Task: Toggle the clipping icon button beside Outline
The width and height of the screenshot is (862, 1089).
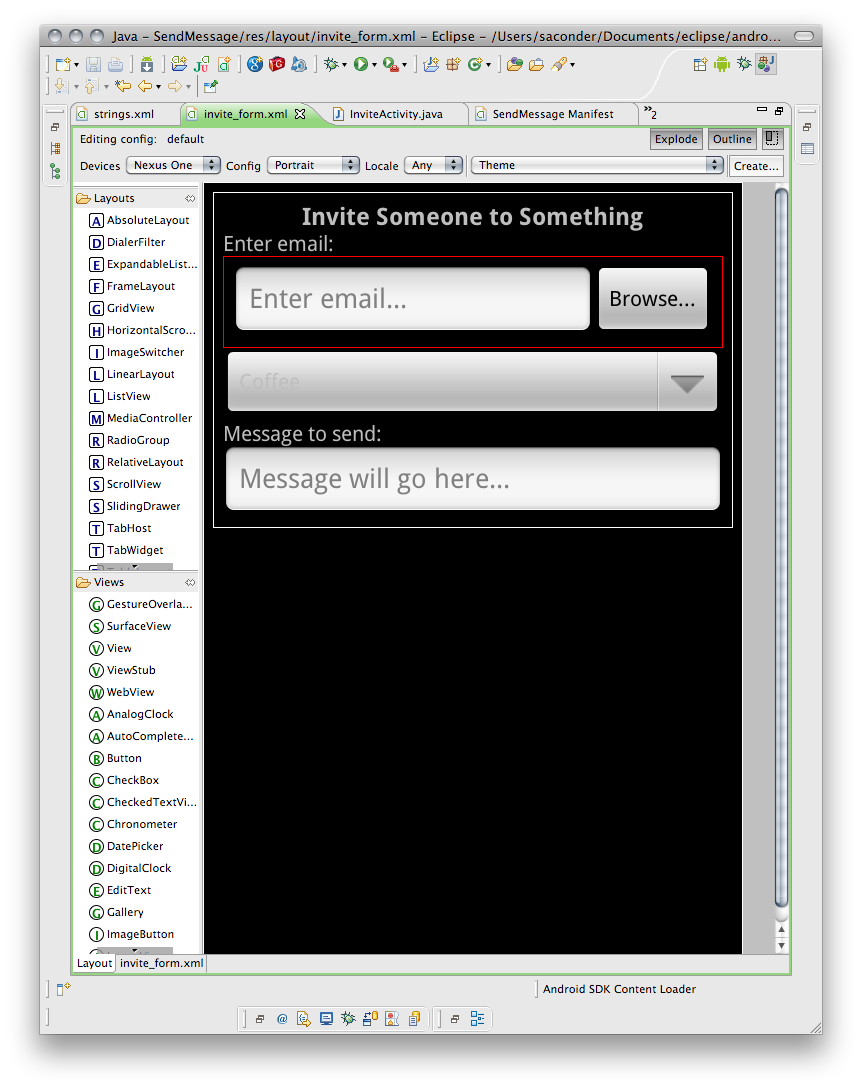Action: coord(772,138)
